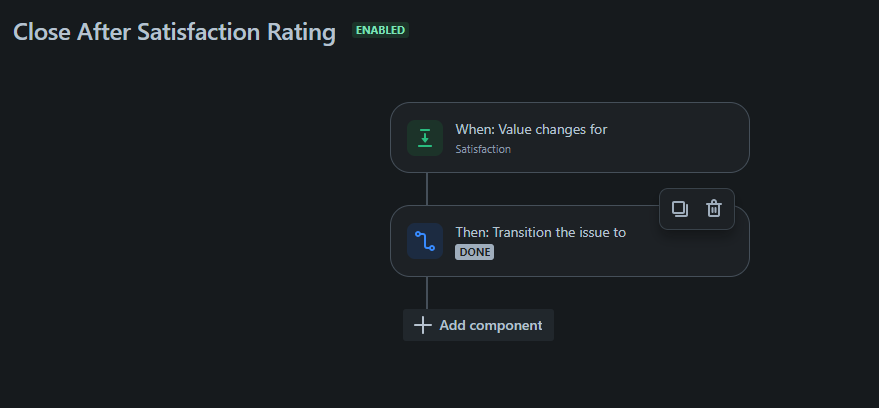Click the DONE status lozenge
The width and height of the screenshot is (879, 408).
[x=475, y=252]
